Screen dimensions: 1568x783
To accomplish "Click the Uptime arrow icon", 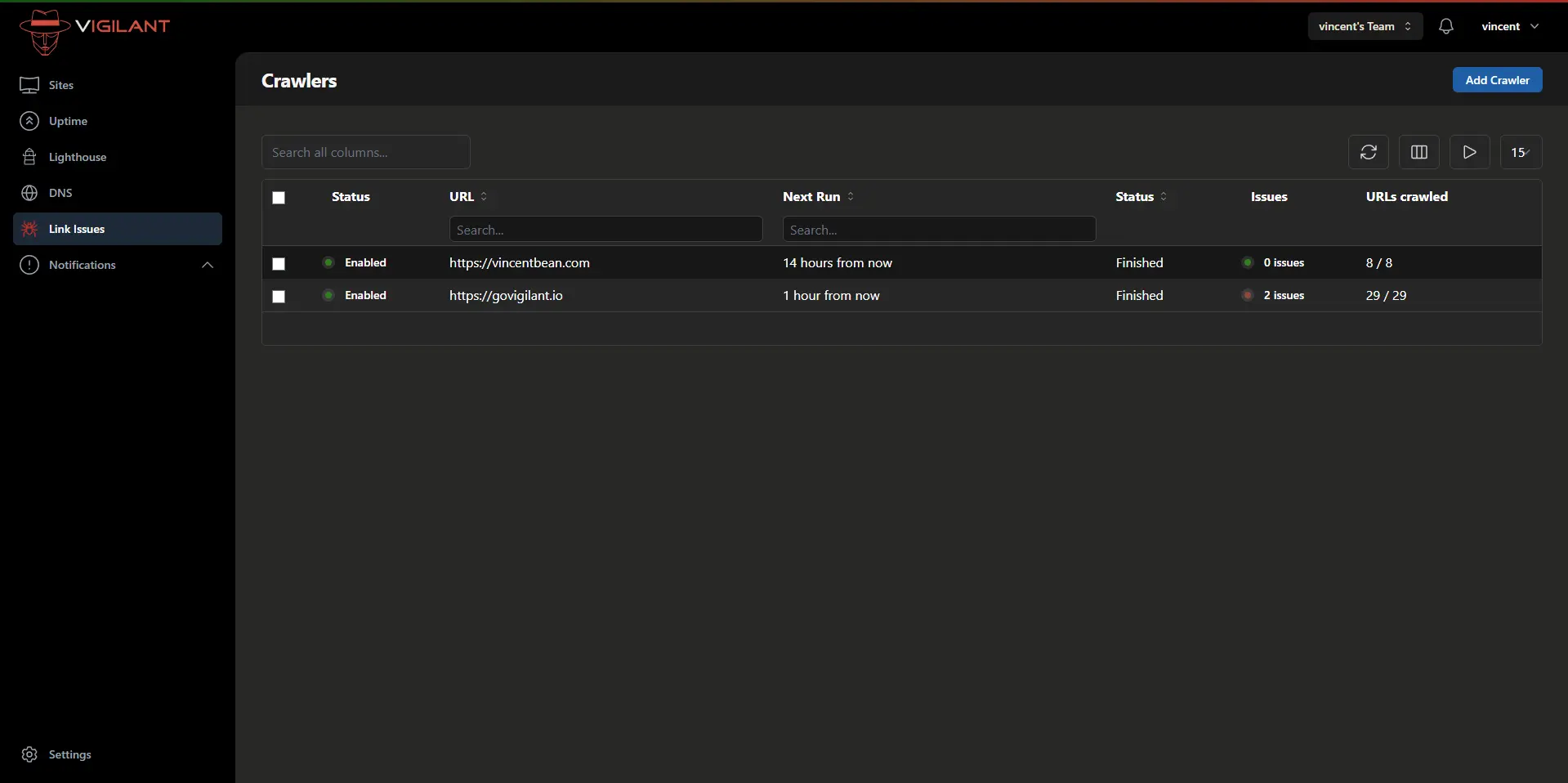I will click(29, 121).
